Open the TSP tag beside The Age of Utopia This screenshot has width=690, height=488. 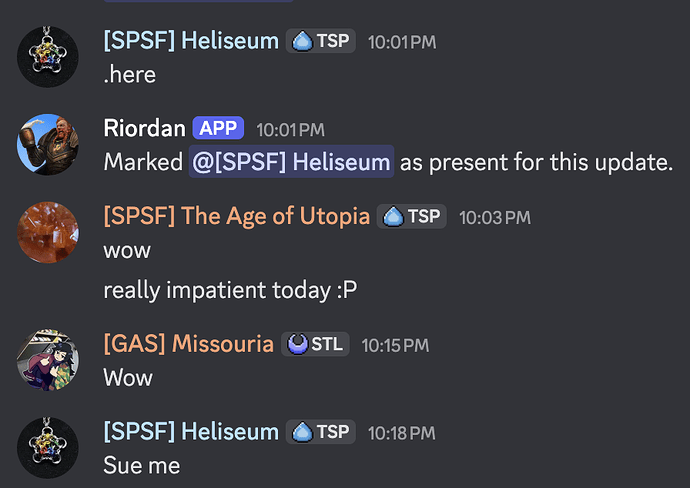click(x=411, y=216)
